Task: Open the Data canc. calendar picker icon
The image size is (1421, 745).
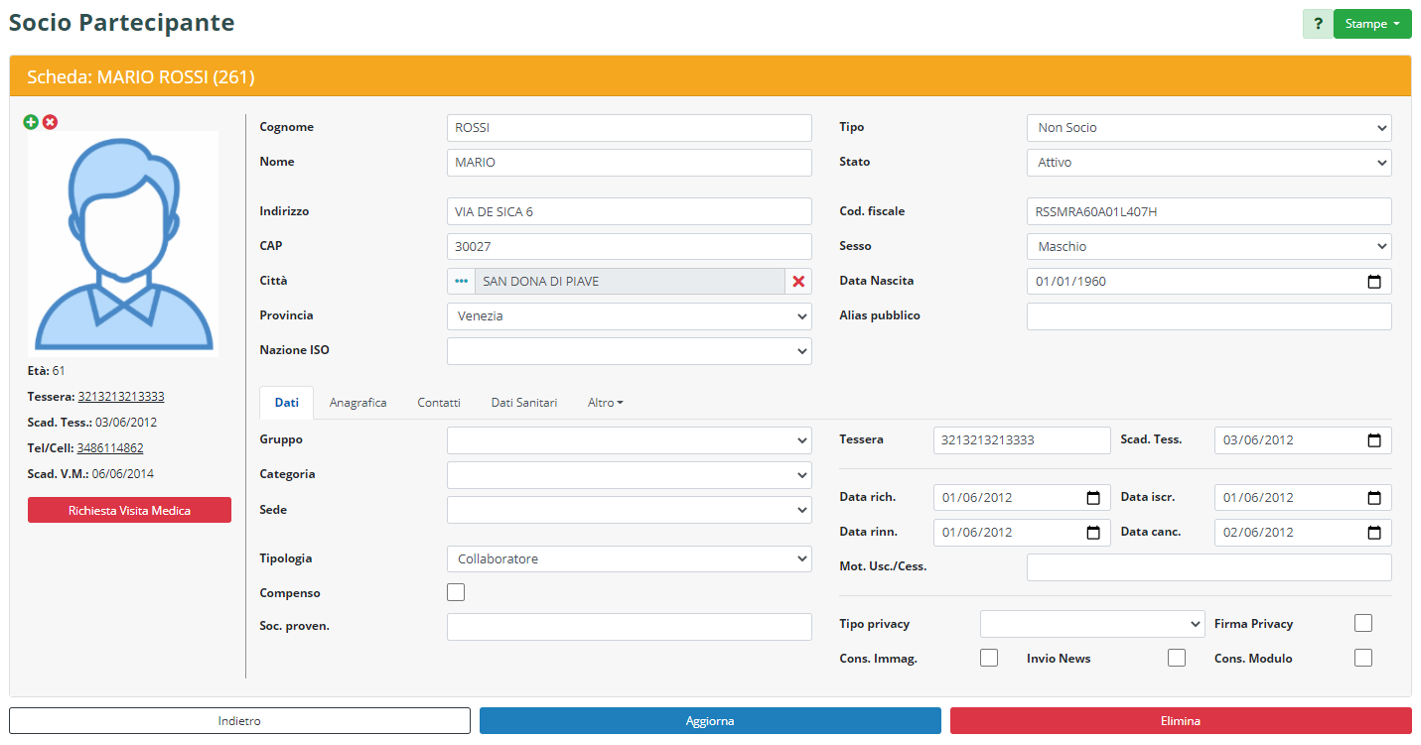Action: tap(1374, 533)
